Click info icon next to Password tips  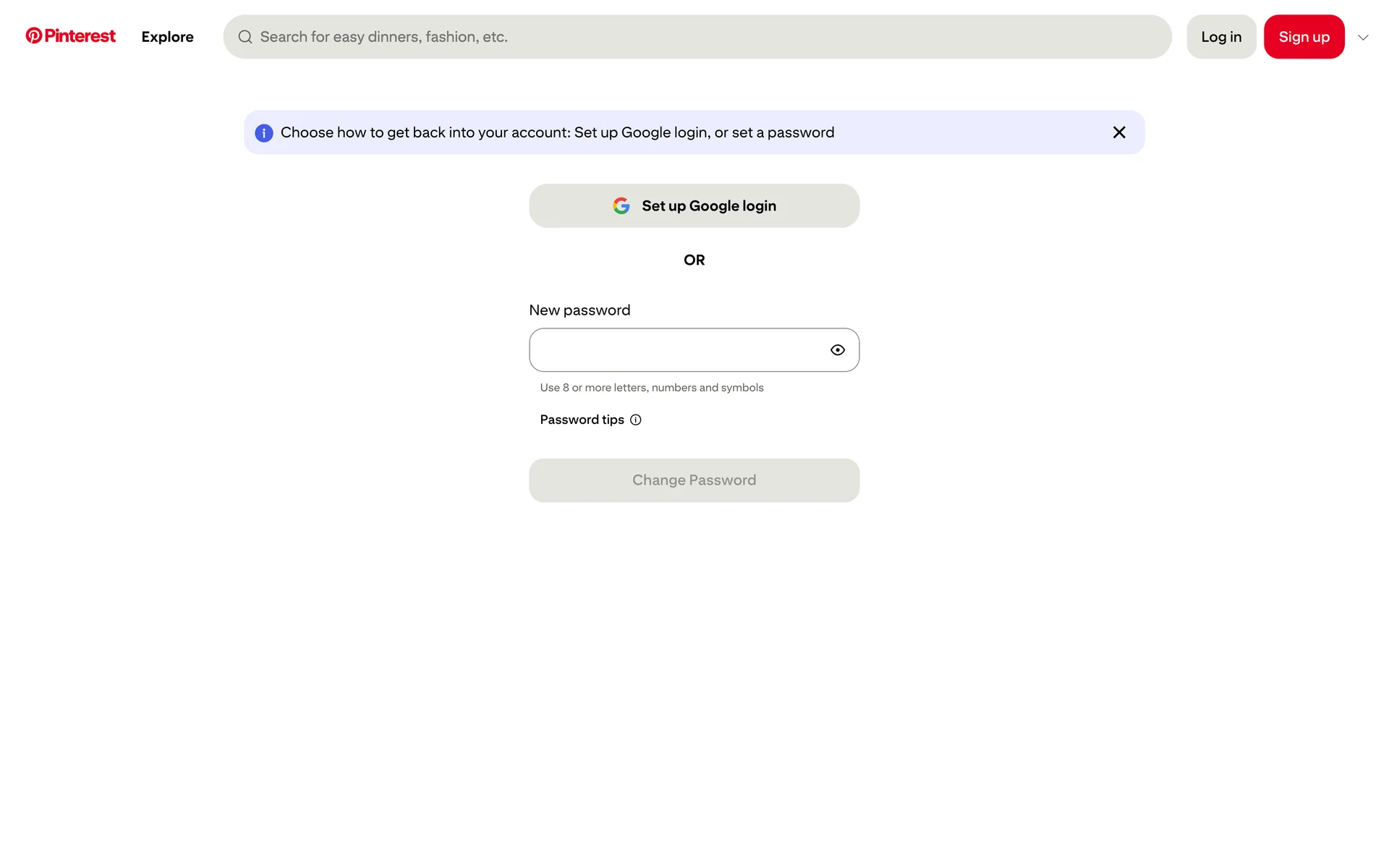point(635,420)
